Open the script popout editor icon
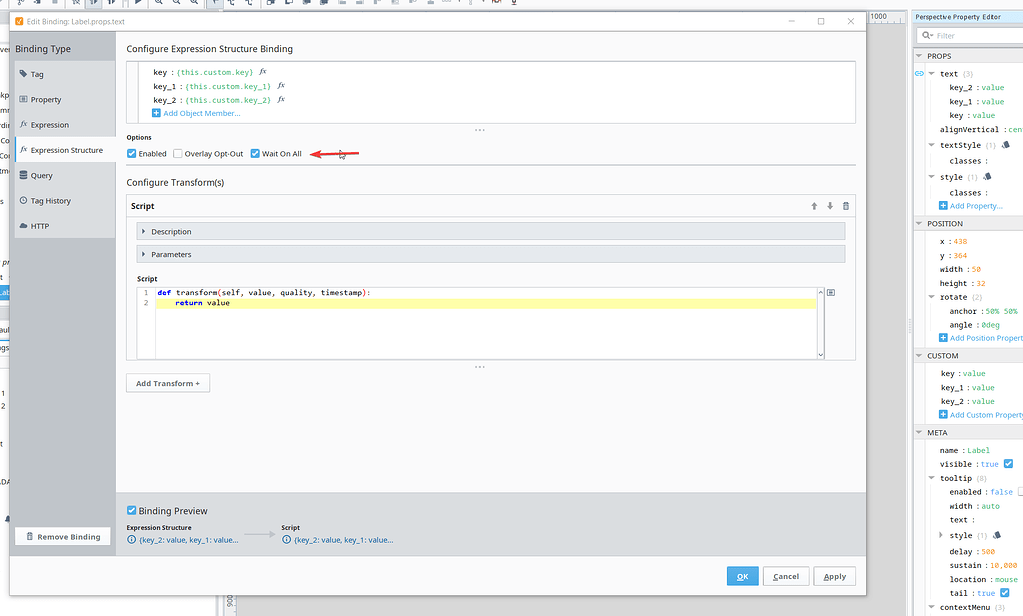Screen dimensions: 1023x616 point(831,292)
